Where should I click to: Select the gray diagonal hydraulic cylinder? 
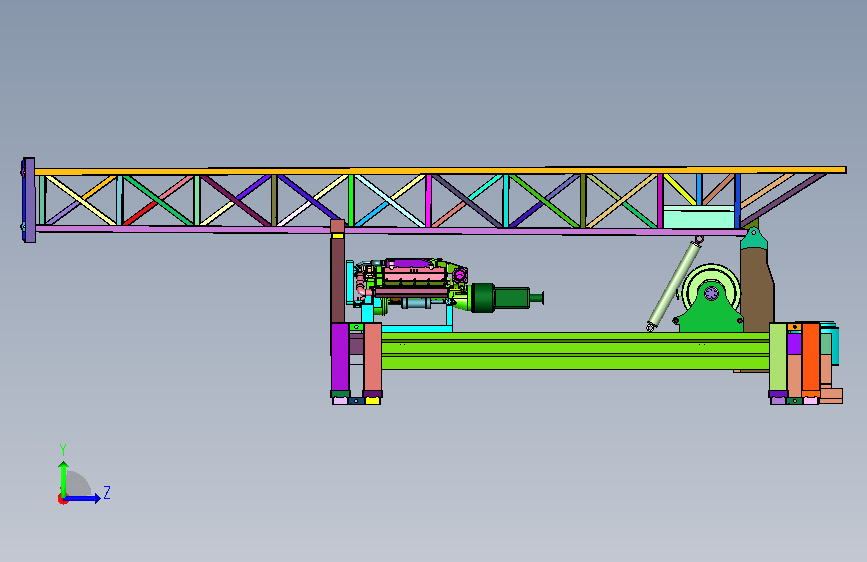[674, 284]
